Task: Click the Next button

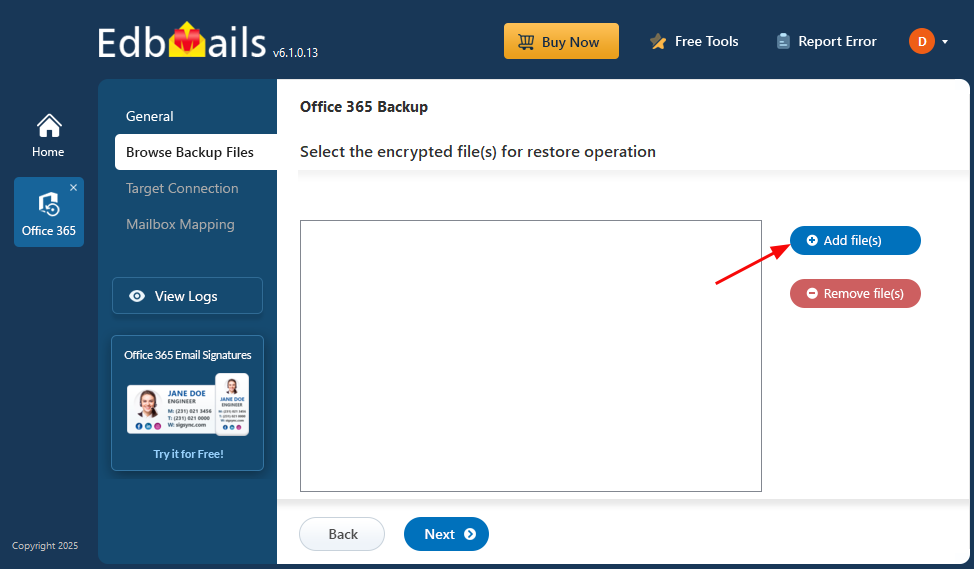Action: pyautogui.click(x=446, y=534)
